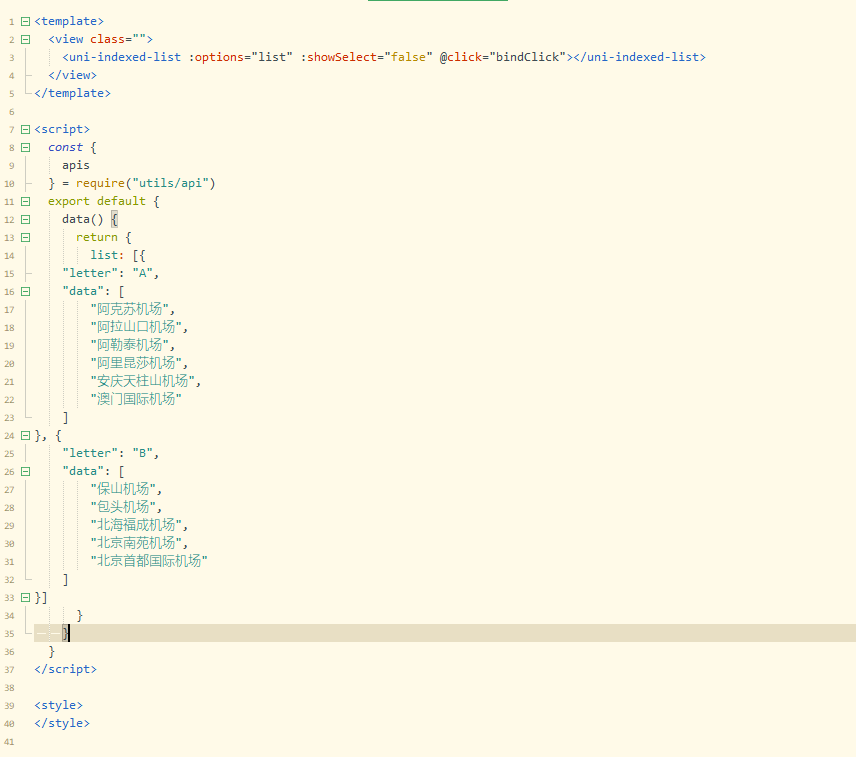Viewport: 856px width, 757px height.
Task: Click the apis identifier on line 9
Action: click(76, 165)
